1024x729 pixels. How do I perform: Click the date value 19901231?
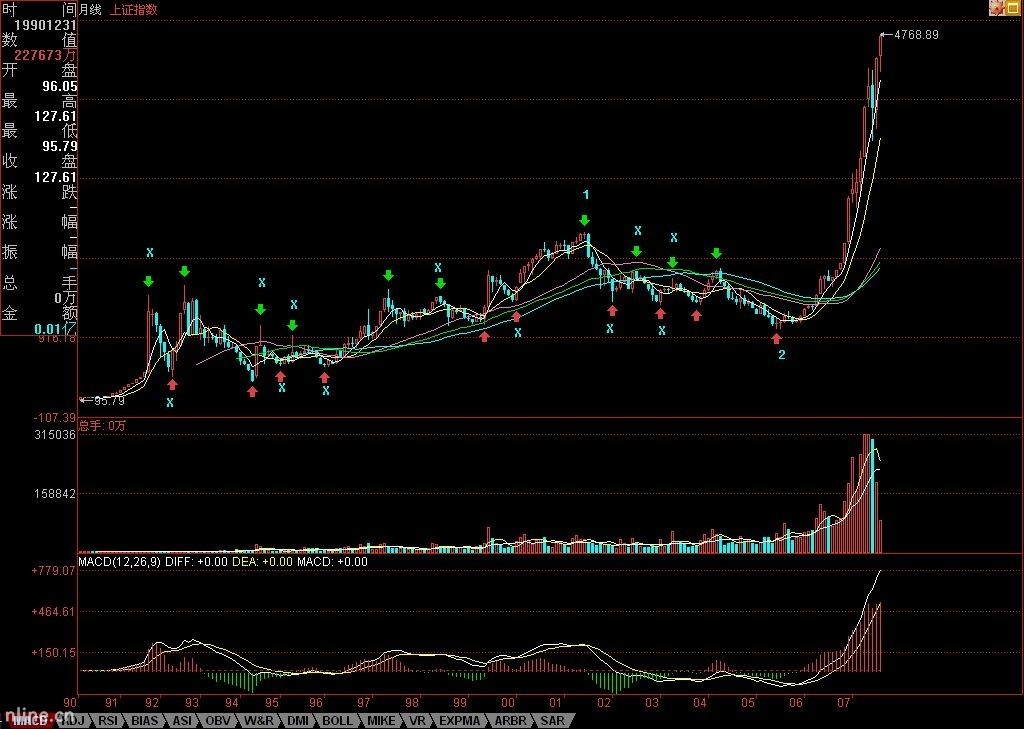point(46,25)
